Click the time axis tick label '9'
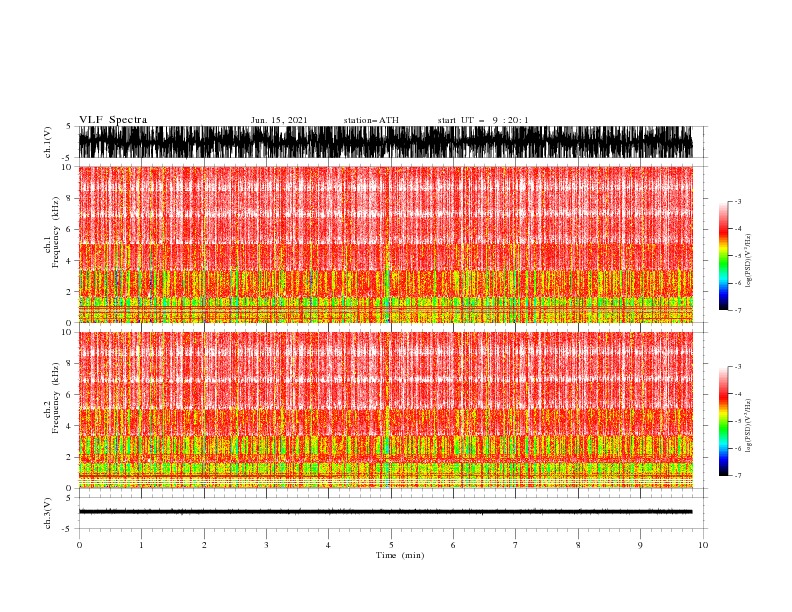Image resolution: width=792 pixels, height=612 pixels. [640, 545]
